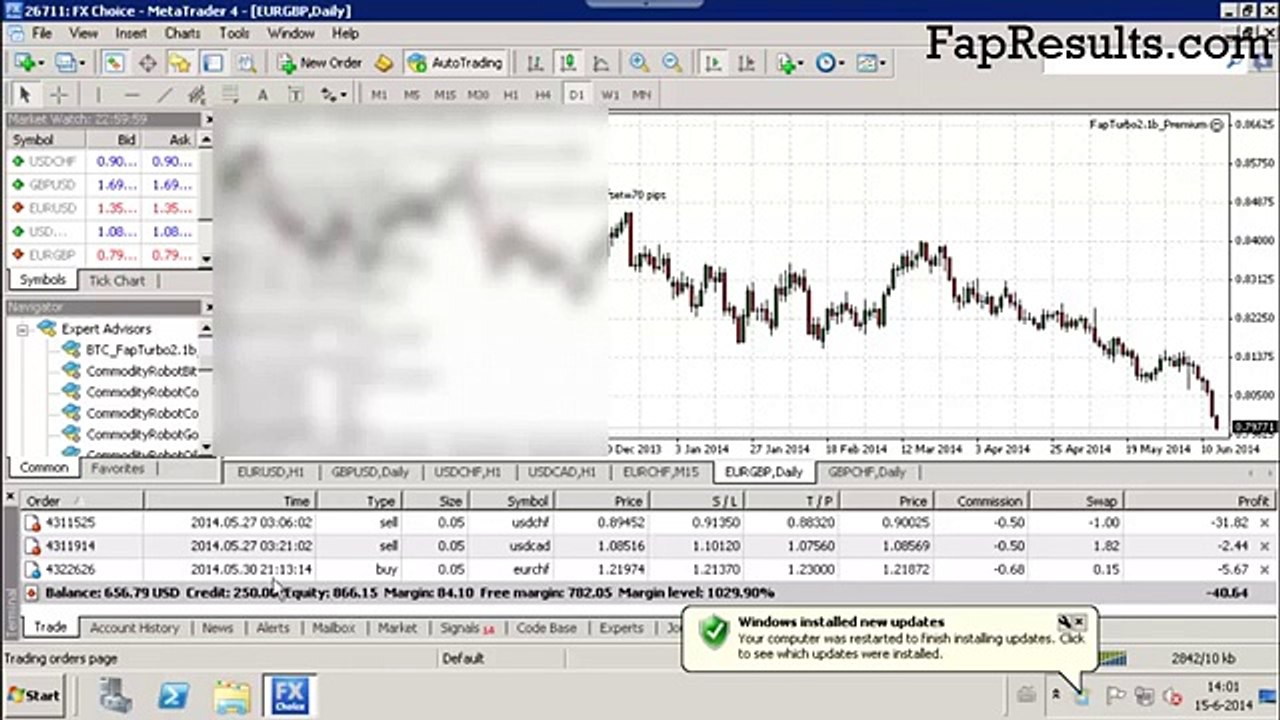Toggle the Data Window crosshair icon
Image resolution: width=1280 pixels, height=720 pixels.
coord(147,63)
